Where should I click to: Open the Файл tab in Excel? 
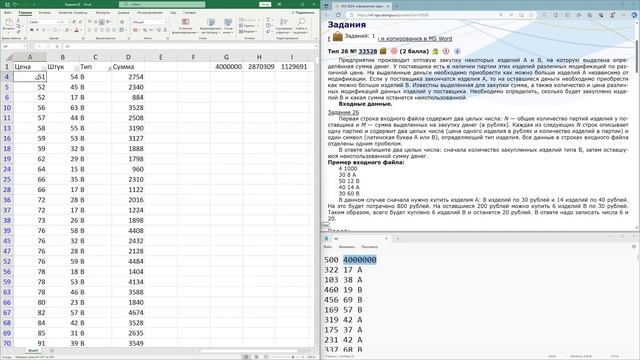8,13
